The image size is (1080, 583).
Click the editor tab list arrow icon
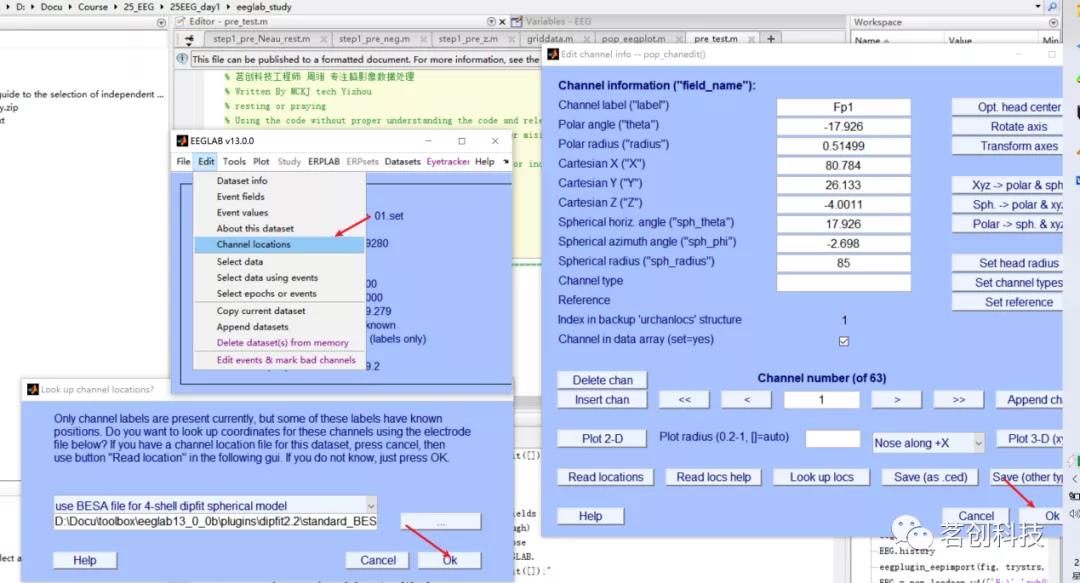189,39
